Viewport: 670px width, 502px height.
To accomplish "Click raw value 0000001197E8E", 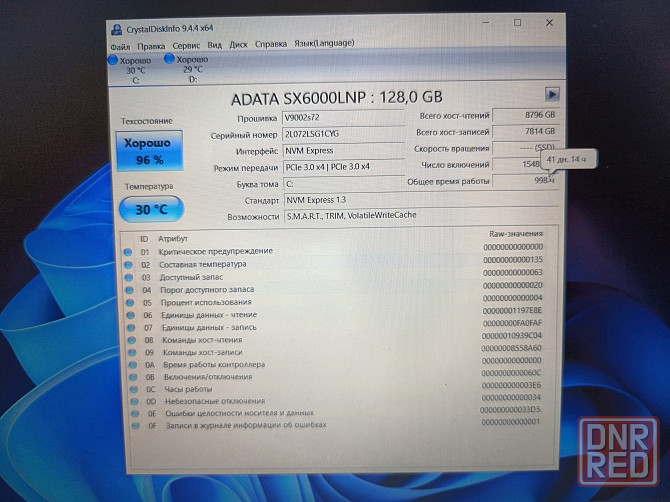I will click(x=512, y=311).
